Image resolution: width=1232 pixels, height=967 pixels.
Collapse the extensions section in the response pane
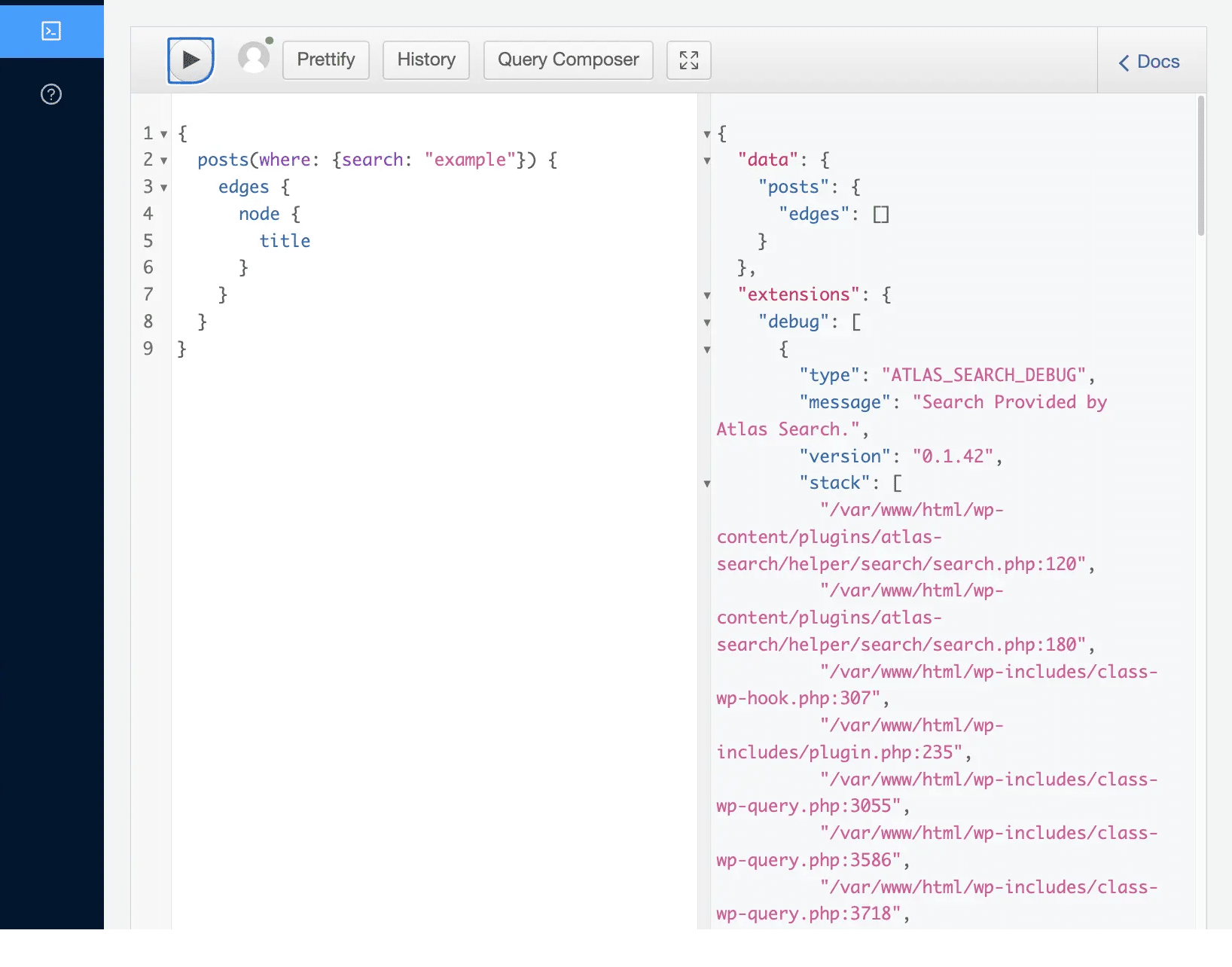[x=707, y=296]
